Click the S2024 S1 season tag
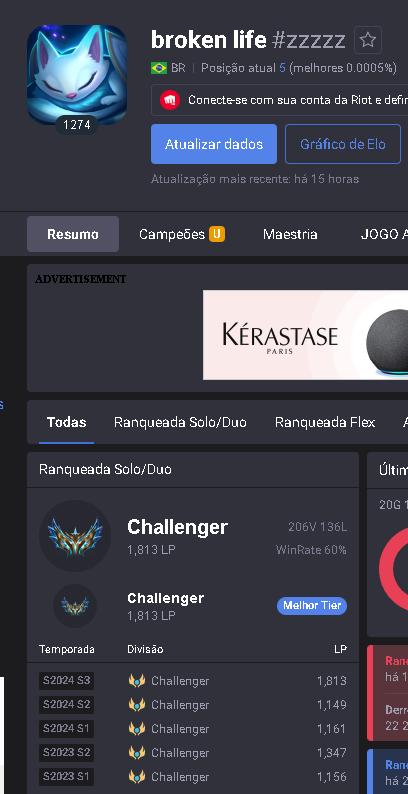The width and height of the screenshot is (408, 794). (x=66, y=729)
